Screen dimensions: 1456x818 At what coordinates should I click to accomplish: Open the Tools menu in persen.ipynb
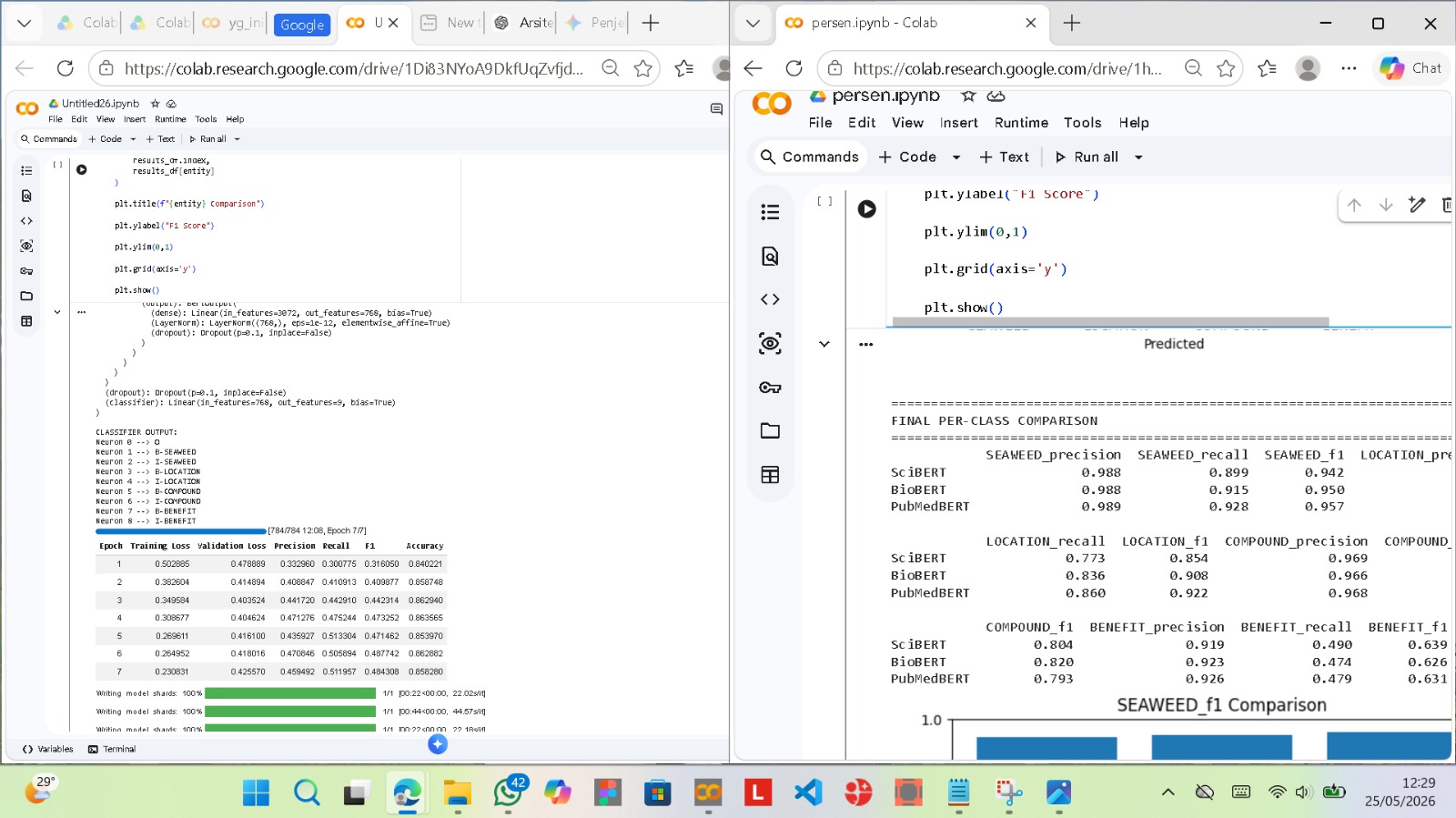click(x=1082, y=123)
